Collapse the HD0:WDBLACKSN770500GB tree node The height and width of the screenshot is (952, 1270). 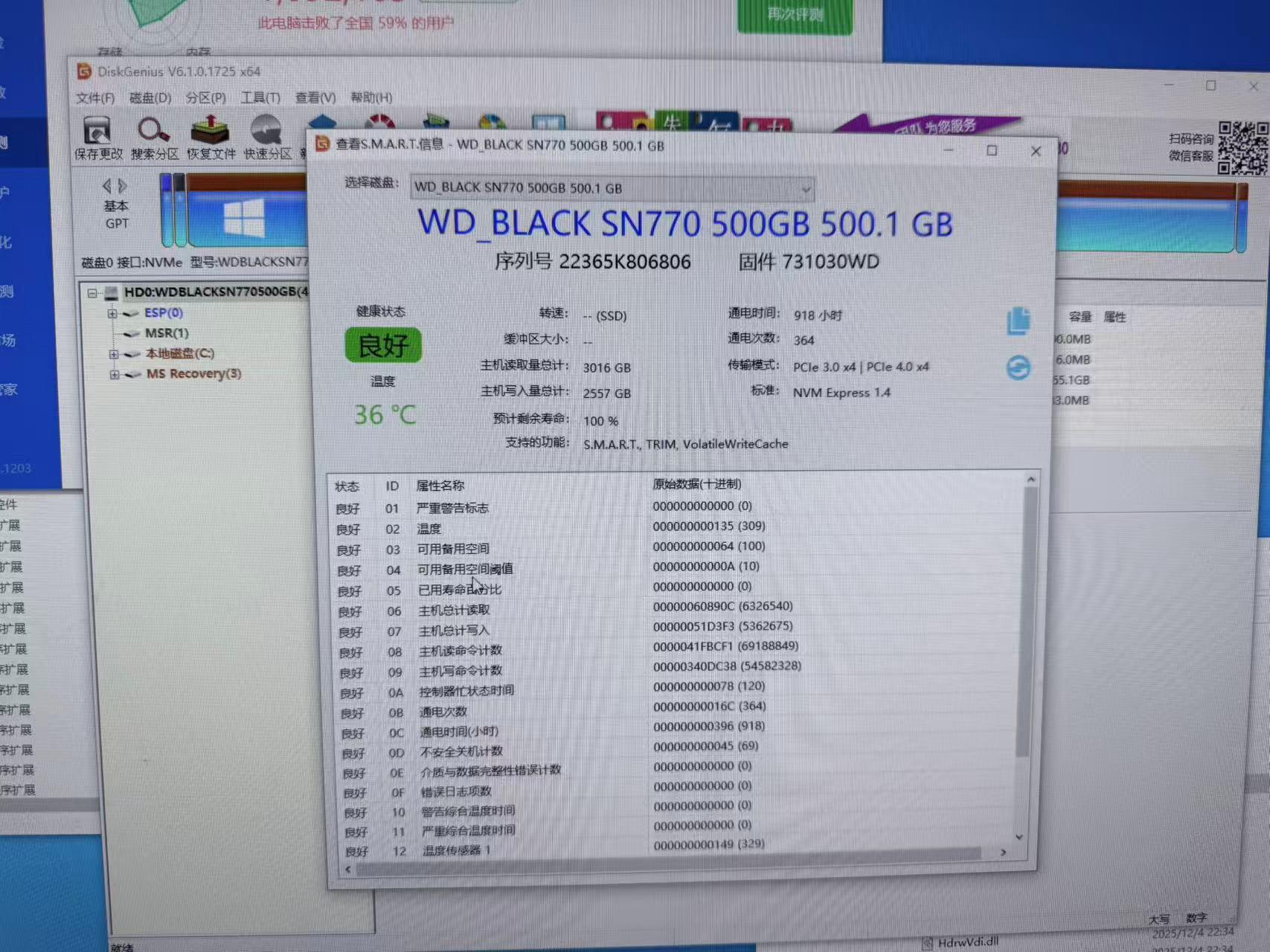[x=92, y=293]
